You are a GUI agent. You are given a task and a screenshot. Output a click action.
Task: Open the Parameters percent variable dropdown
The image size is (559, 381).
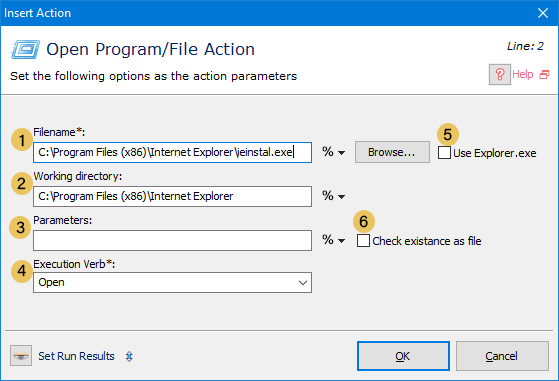tap(333, 240)
